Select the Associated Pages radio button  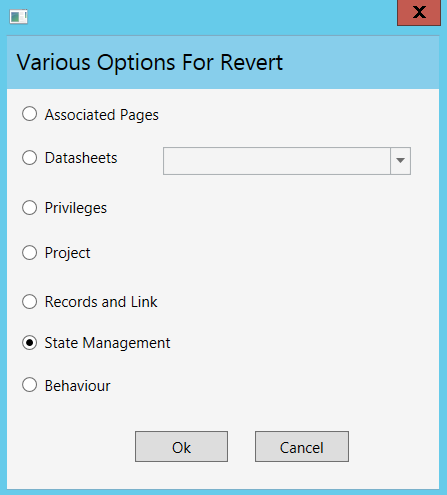point(30,114)
